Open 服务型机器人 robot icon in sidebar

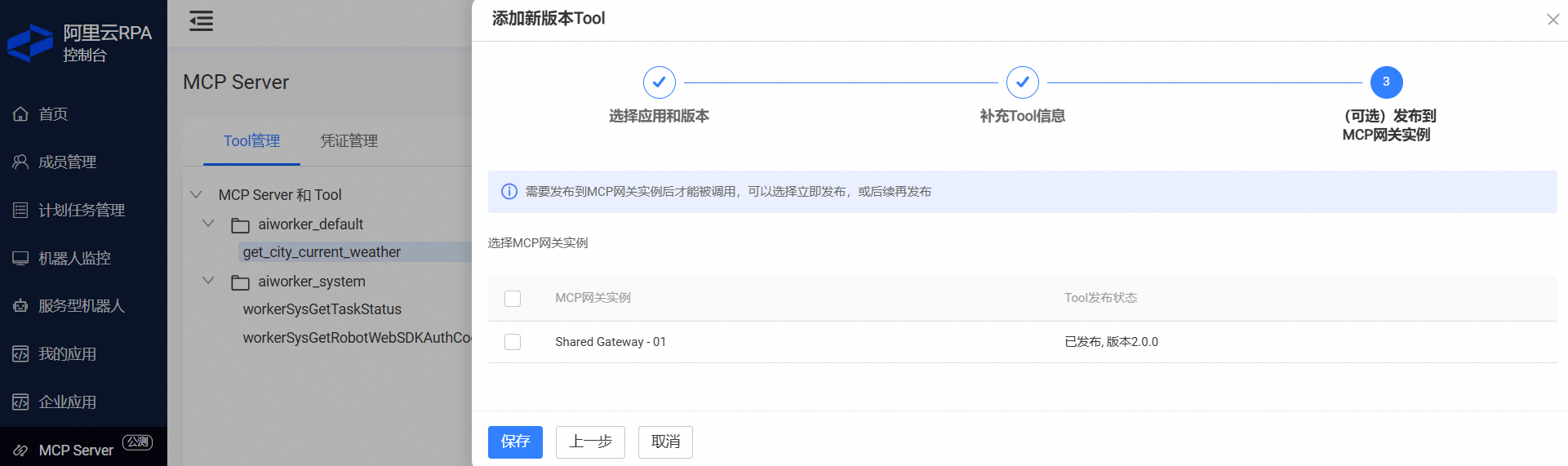pos(20,306)
